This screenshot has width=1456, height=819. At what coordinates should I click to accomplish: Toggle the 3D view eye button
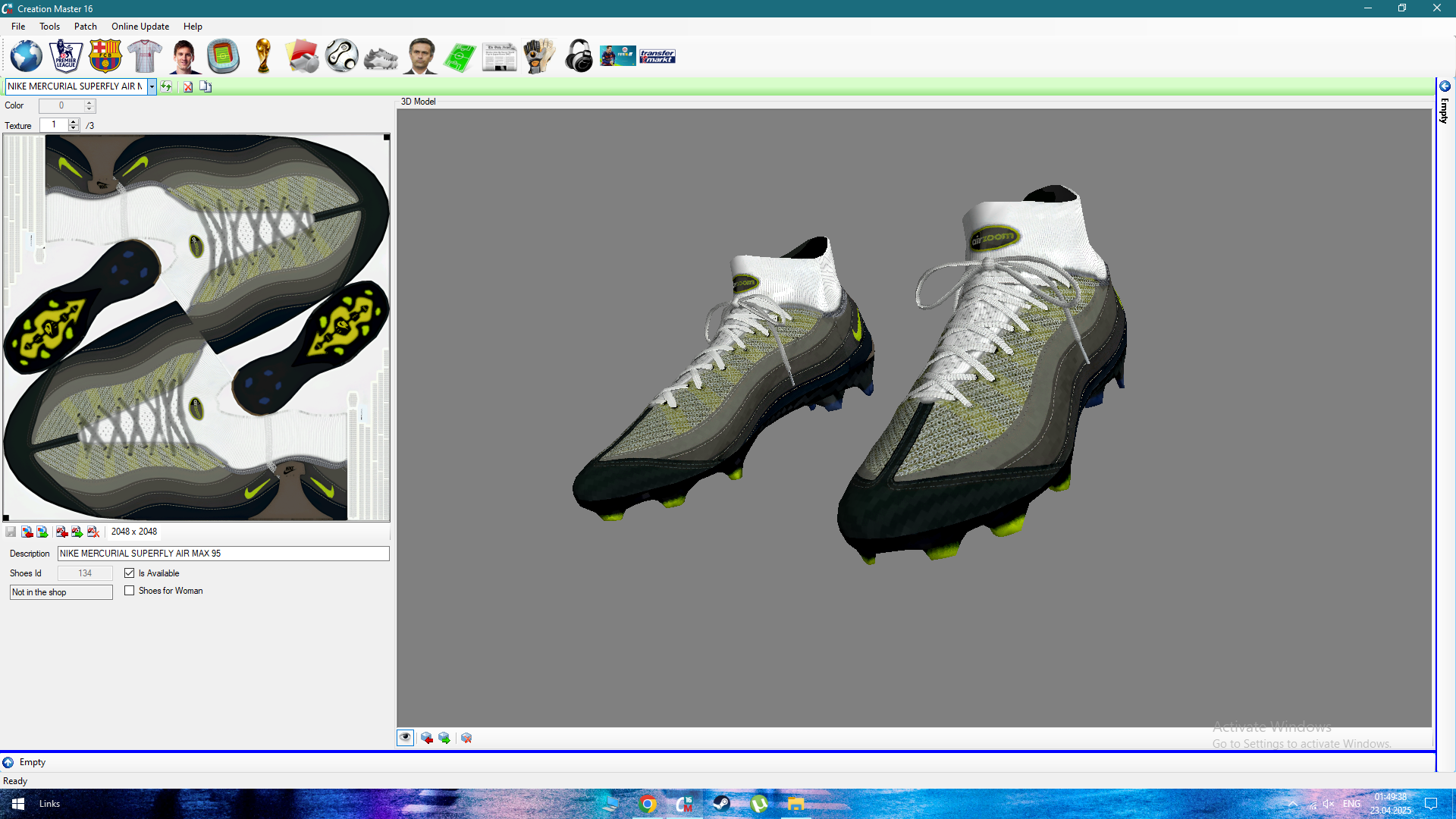pos(406,738)
